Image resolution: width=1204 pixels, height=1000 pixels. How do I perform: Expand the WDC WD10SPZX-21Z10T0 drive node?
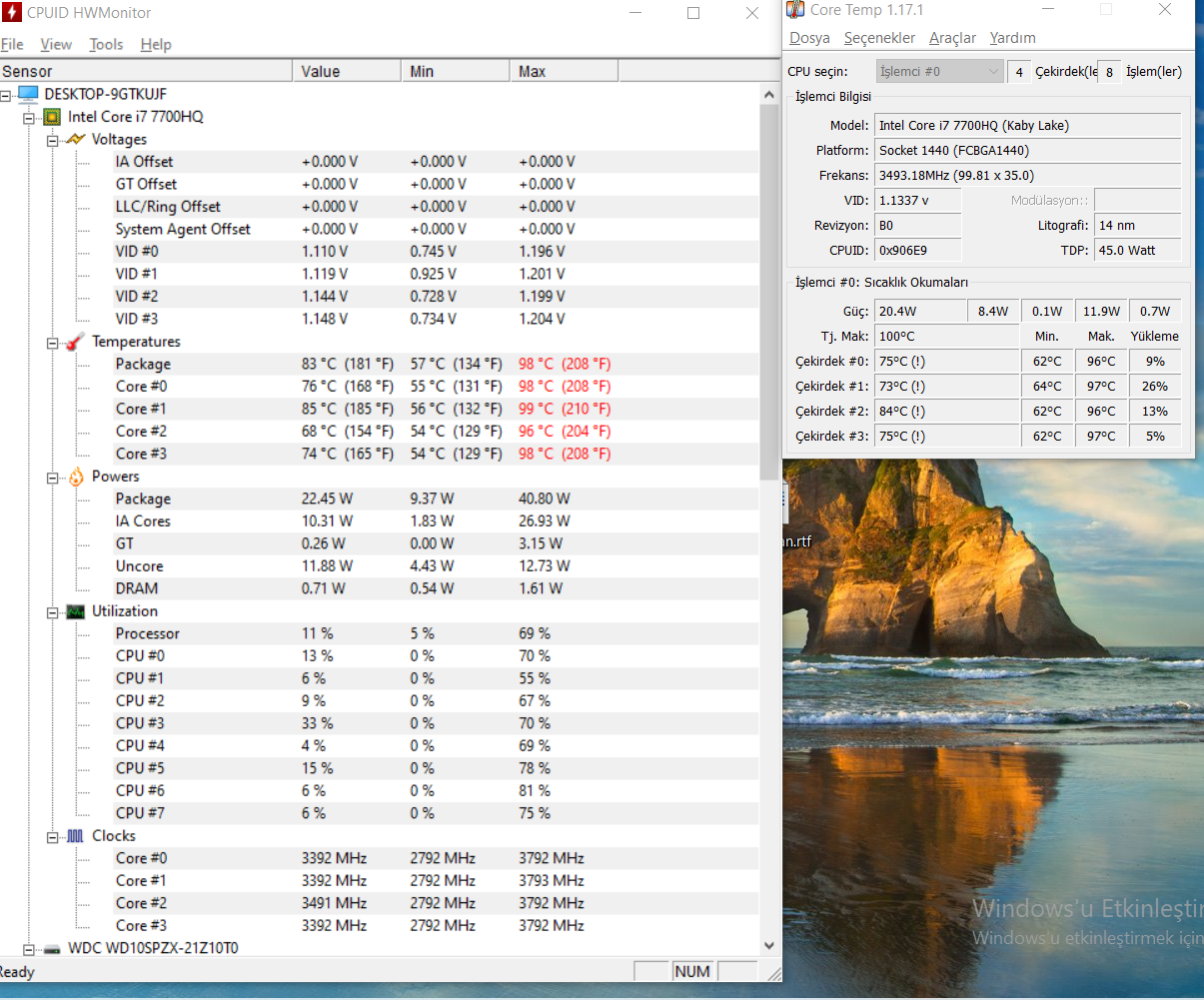pyautogui.click(x=29, y=949)
